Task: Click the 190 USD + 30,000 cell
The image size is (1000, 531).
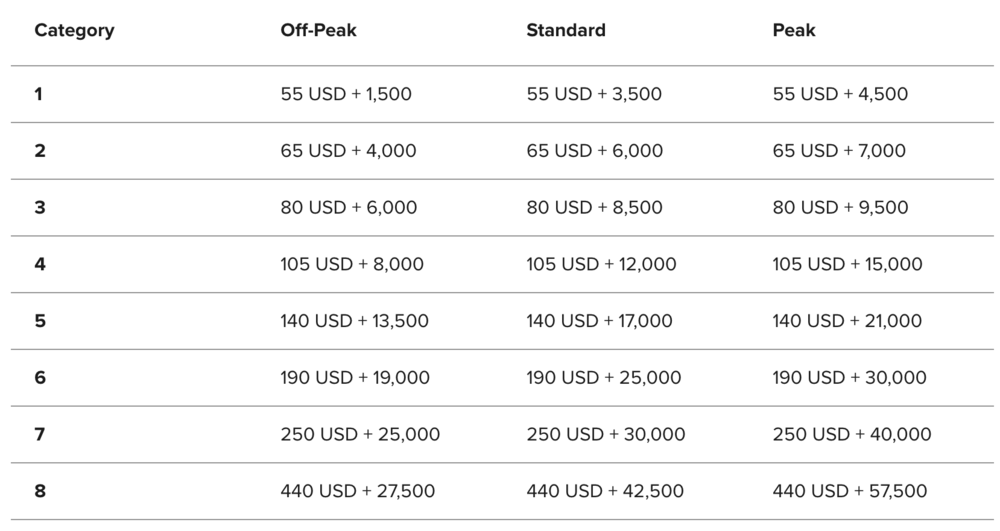Action: tap(849, 378)
